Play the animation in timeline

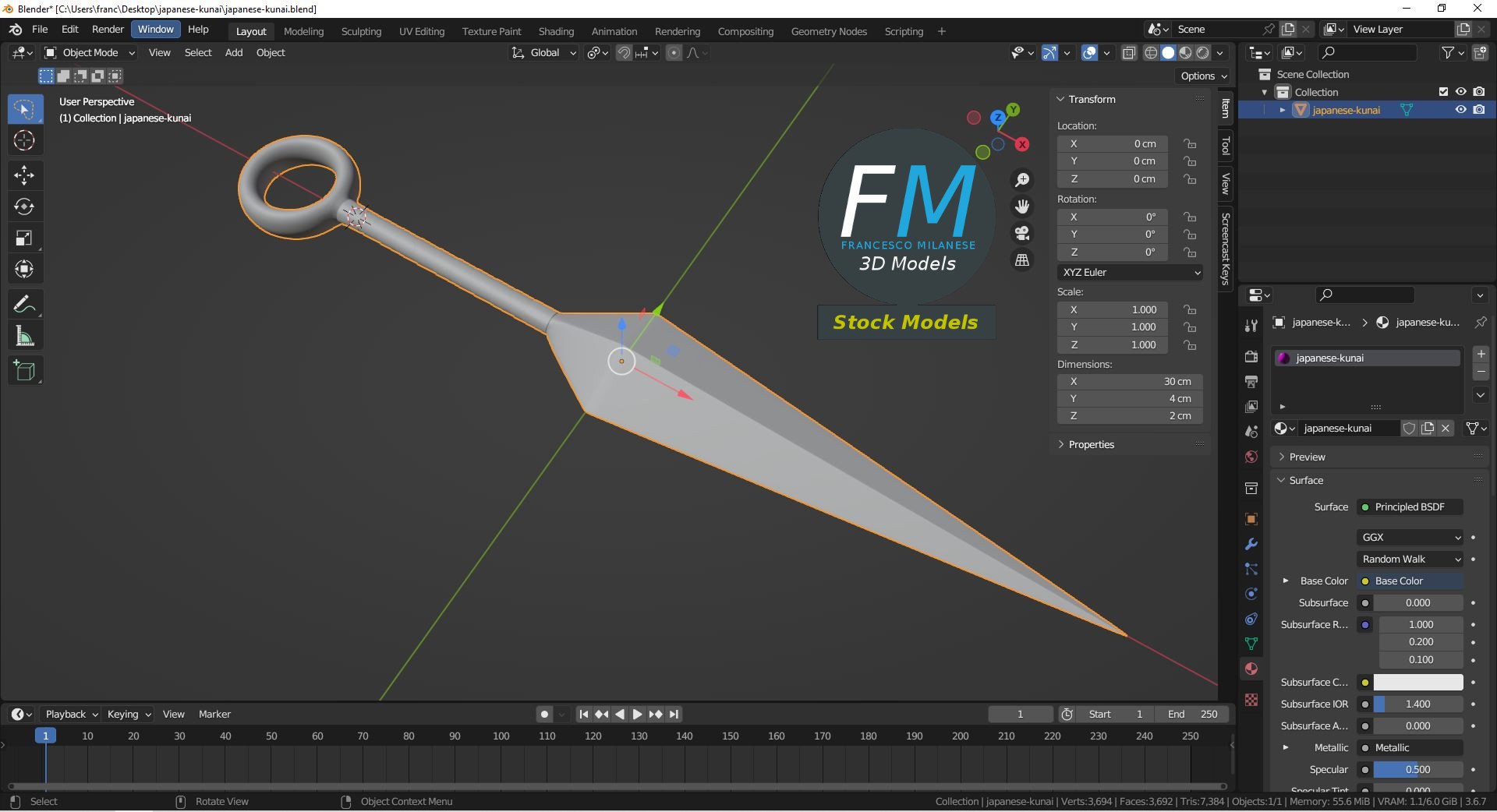click(637, 714)
